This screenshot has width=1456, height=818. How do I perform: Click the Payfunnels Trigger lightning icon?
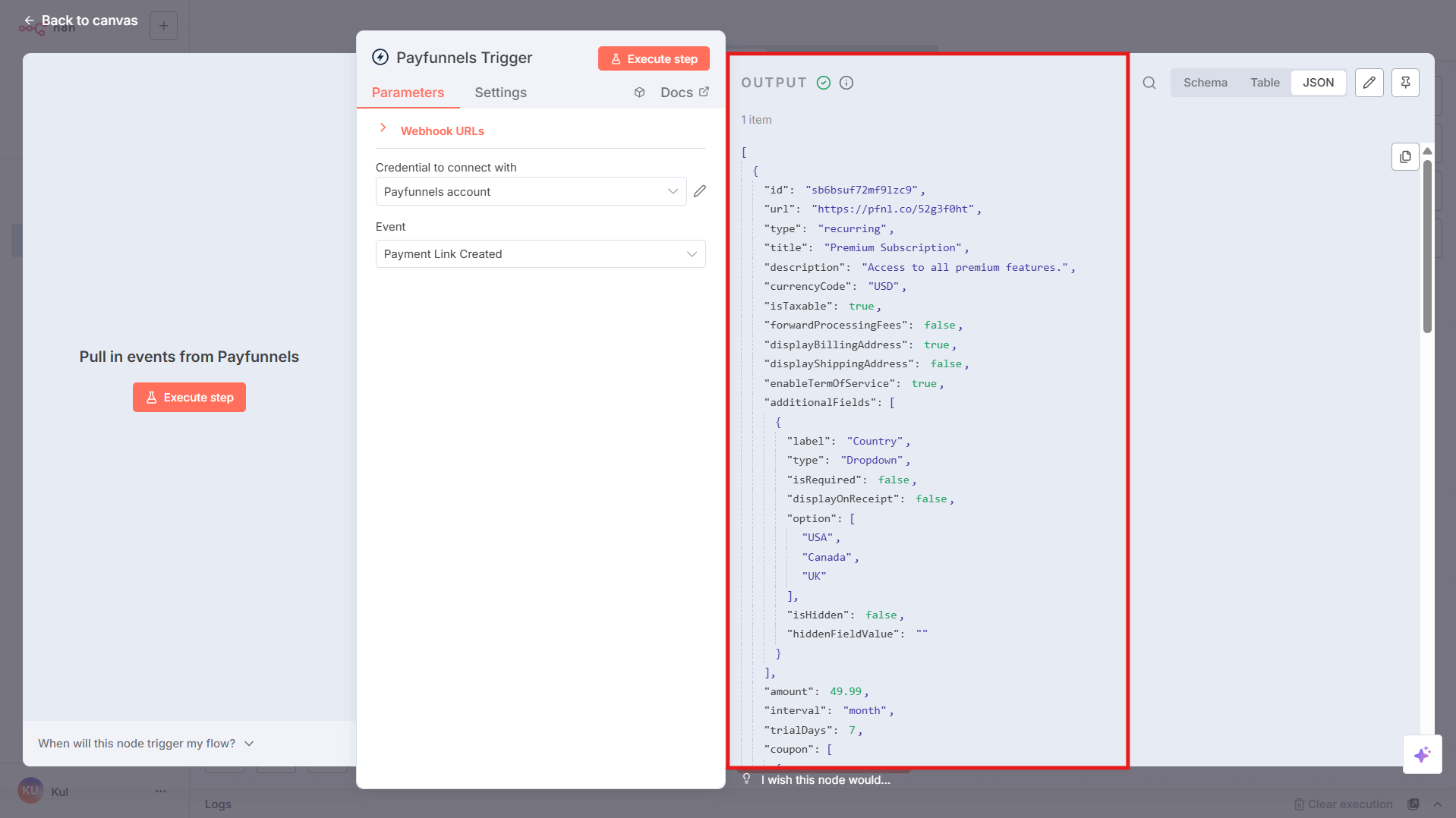(x=380, y=58)
